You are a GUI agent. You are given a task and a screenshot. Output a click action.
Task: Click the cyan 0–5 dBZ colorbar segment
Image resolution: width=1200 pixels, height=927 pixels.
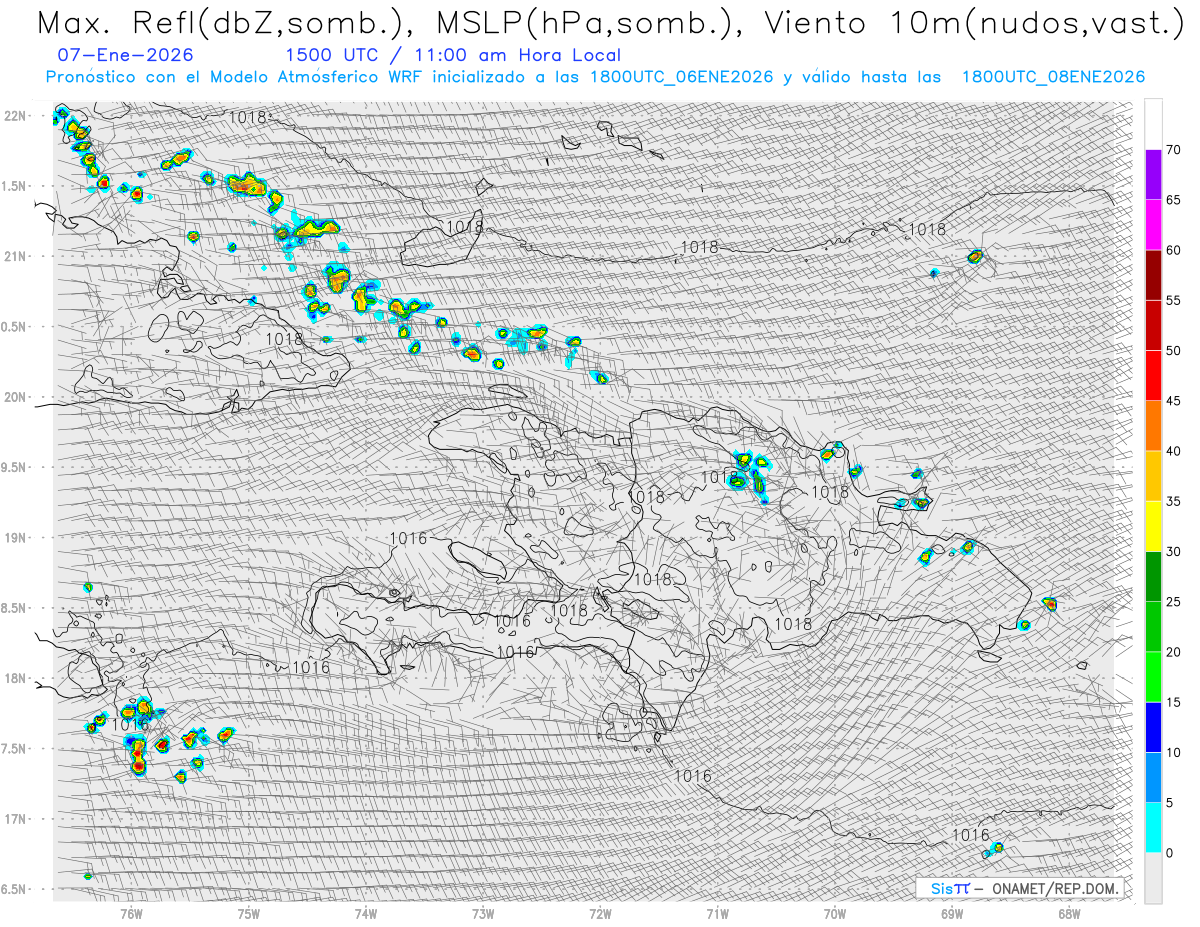coord(1153,828)
